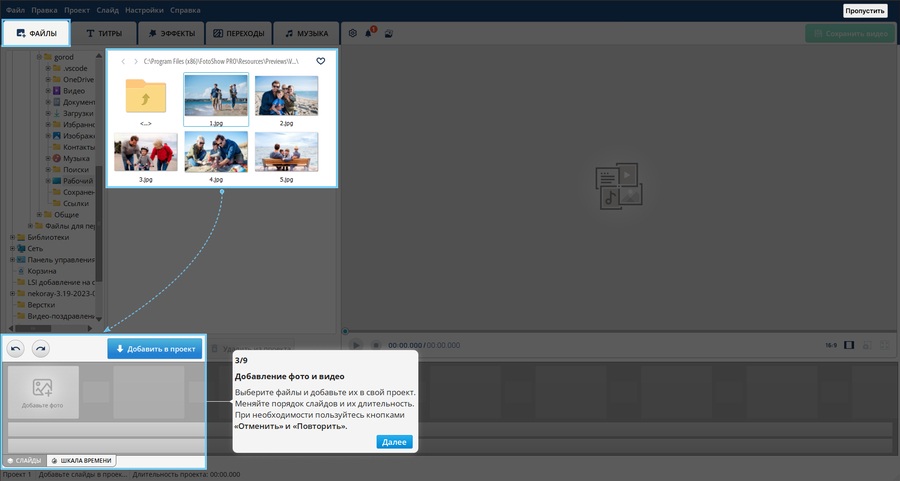Click Пропустить to skip the tutorial
The height and width of the screenshot is (481, 900).
864,11
